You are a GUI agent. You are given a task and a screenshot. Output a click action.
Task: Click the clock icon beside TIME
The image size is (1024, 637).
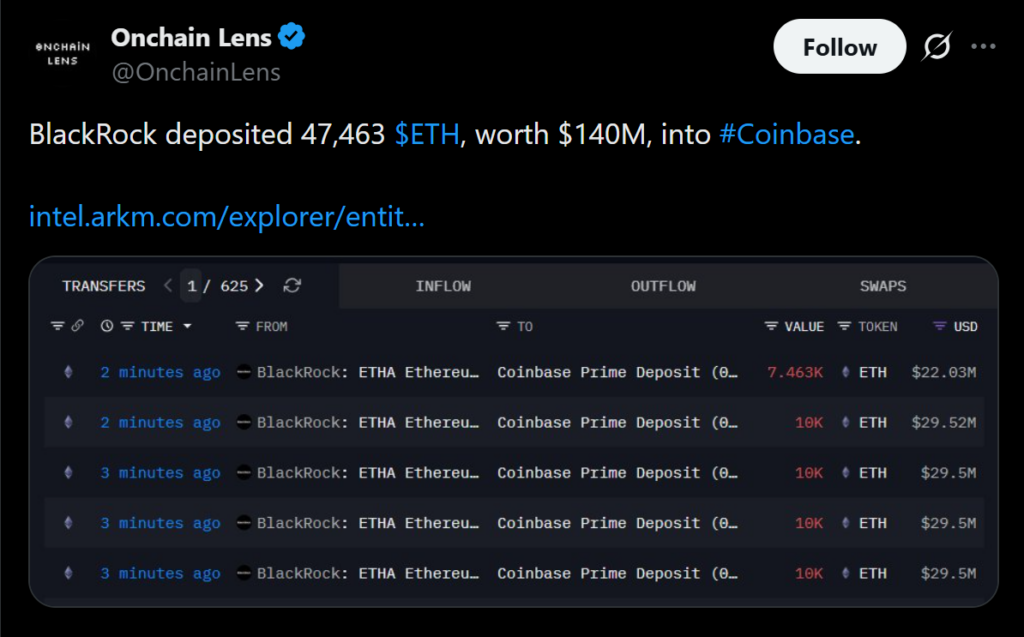(x=107, y=326)
